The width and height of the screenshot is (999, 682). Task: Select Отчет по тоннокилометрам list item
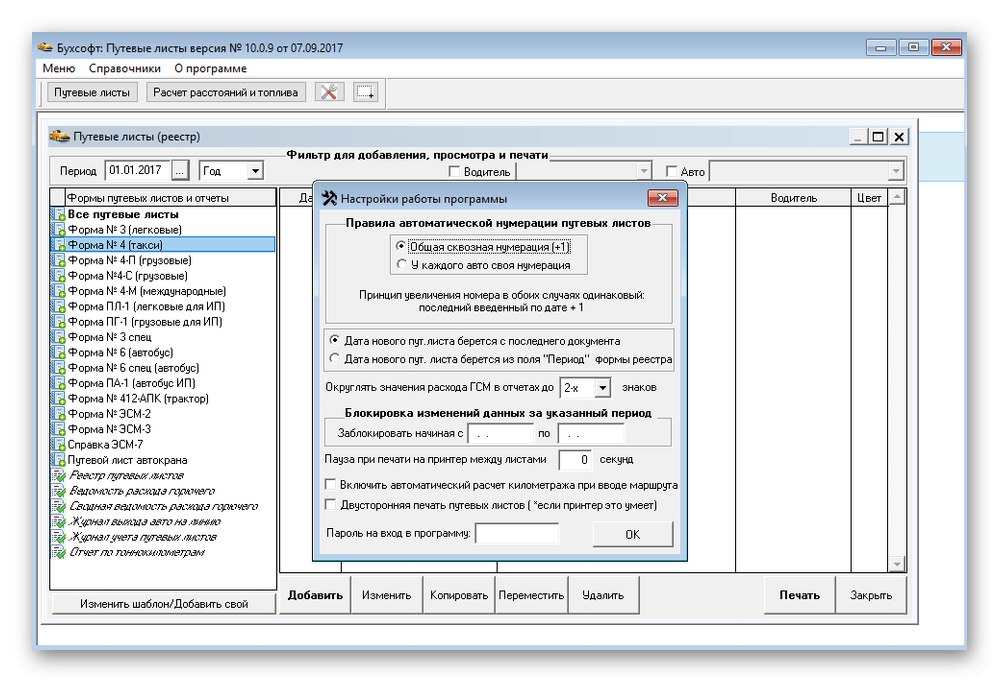(136, 552)
